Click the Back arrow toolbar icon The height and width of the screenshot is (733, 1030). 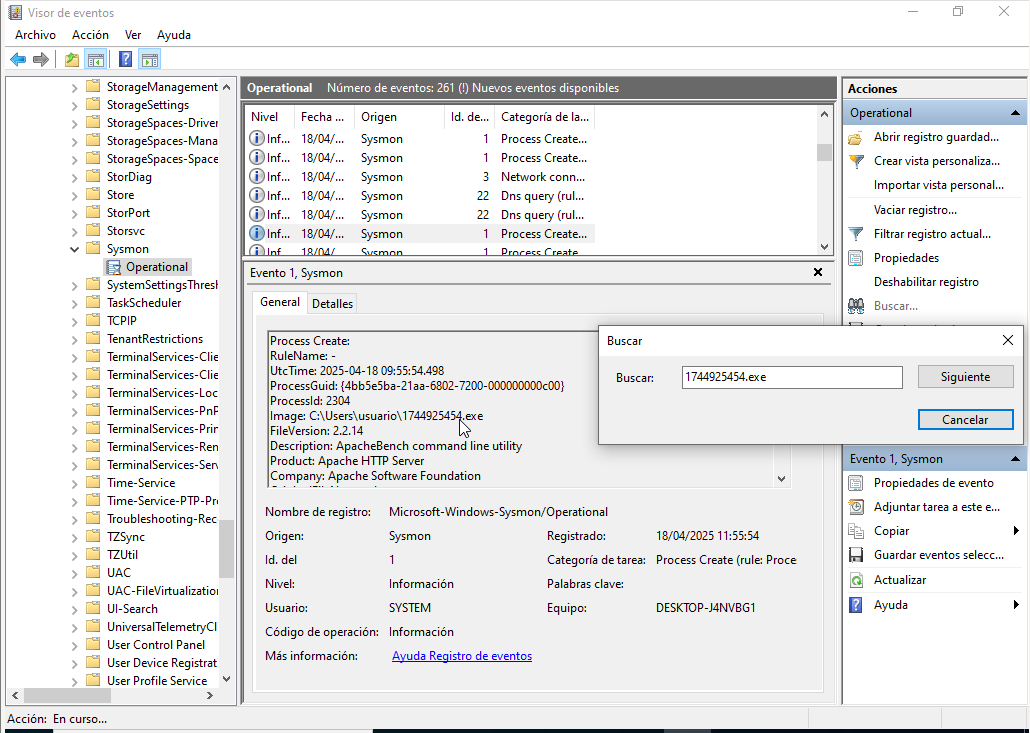18,60
